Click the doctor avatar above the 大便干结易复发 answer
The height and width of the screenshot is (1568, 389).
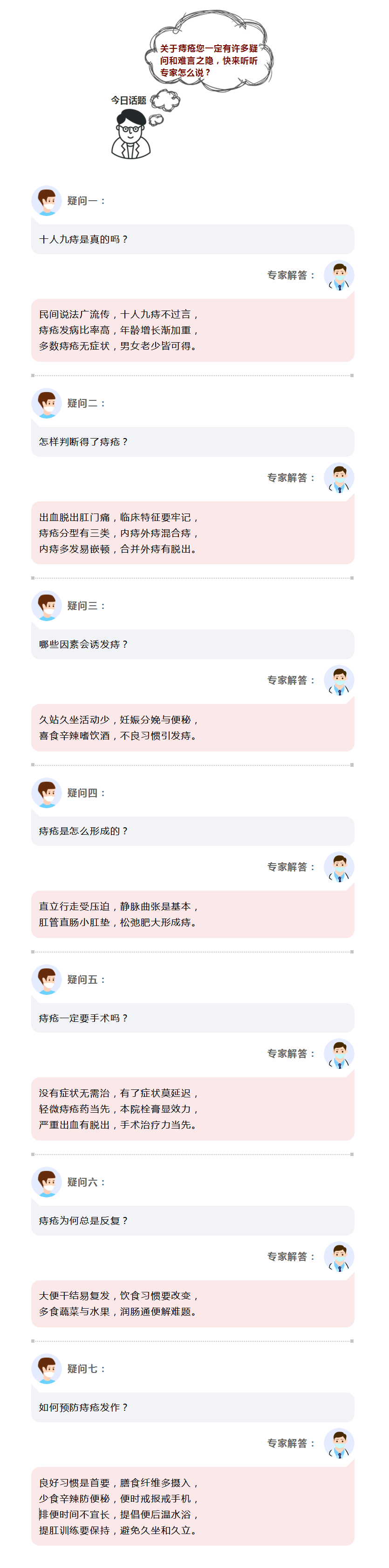click(x=339, y=1257)
